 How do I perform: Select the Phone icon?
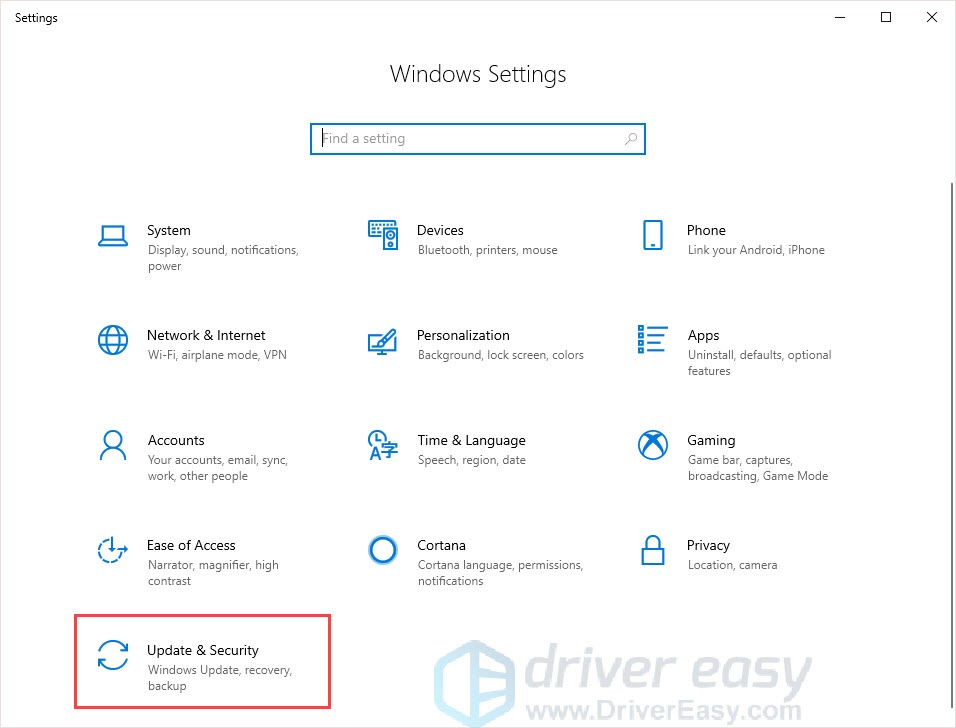(652, 235)
